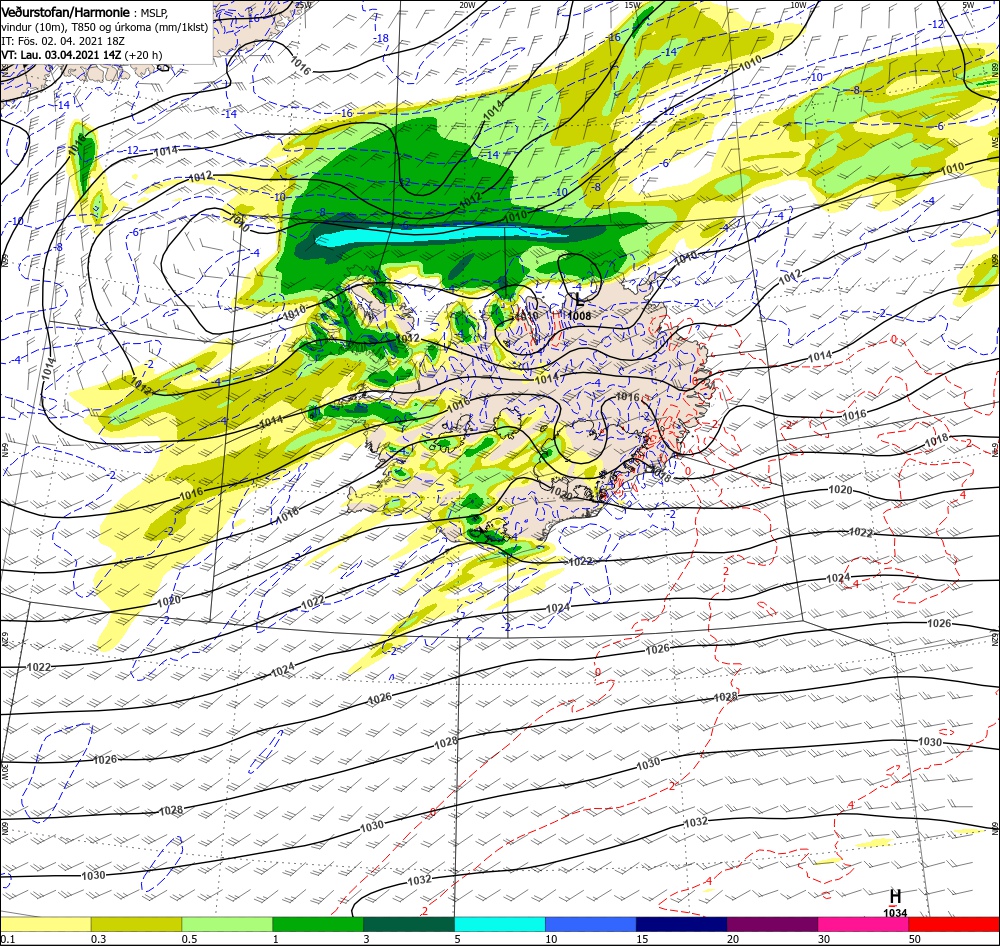Click the '50' legend value label
Screen dimensions: 1000x946
coord(915,939)
